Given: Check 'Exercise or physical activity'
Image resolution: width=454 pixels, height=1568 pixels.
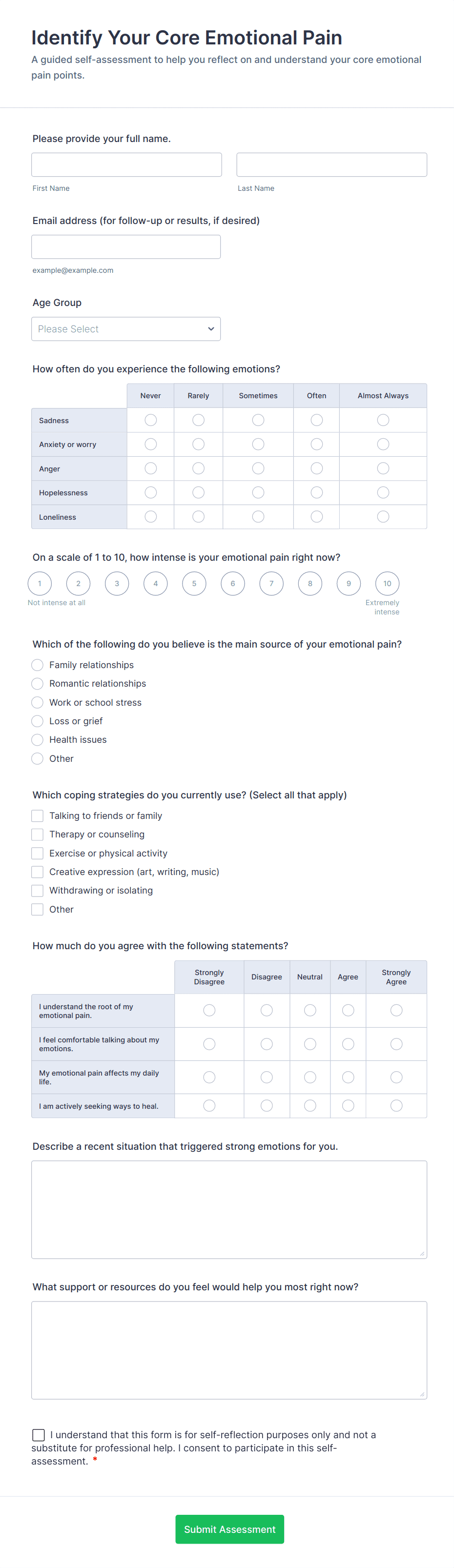Looking at the screenshot, I should click(x=37, y=853).
